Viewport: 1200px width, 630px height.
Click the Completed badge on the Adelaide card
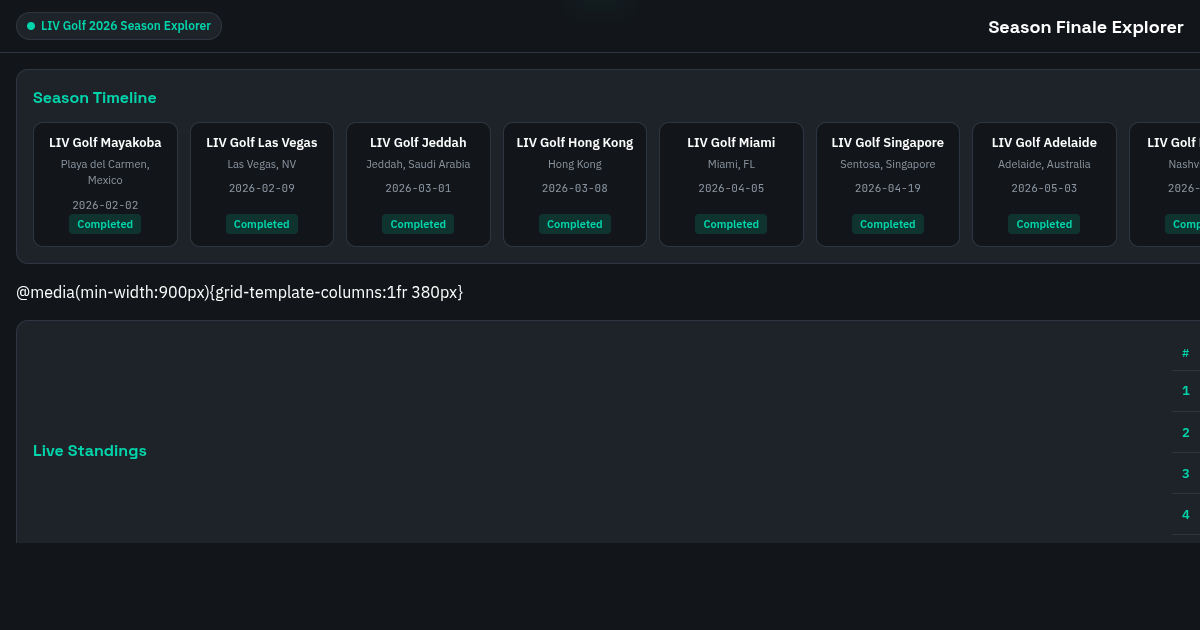click(x=1044, y=224)
